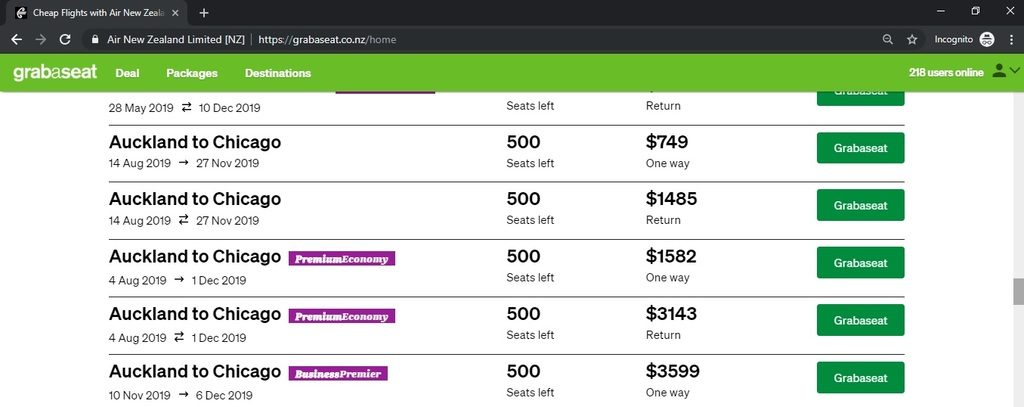The width and height of the screenshot is (1024, 407).
Task: Click the page vertical scrollbar thumb
Action: 1017,291
